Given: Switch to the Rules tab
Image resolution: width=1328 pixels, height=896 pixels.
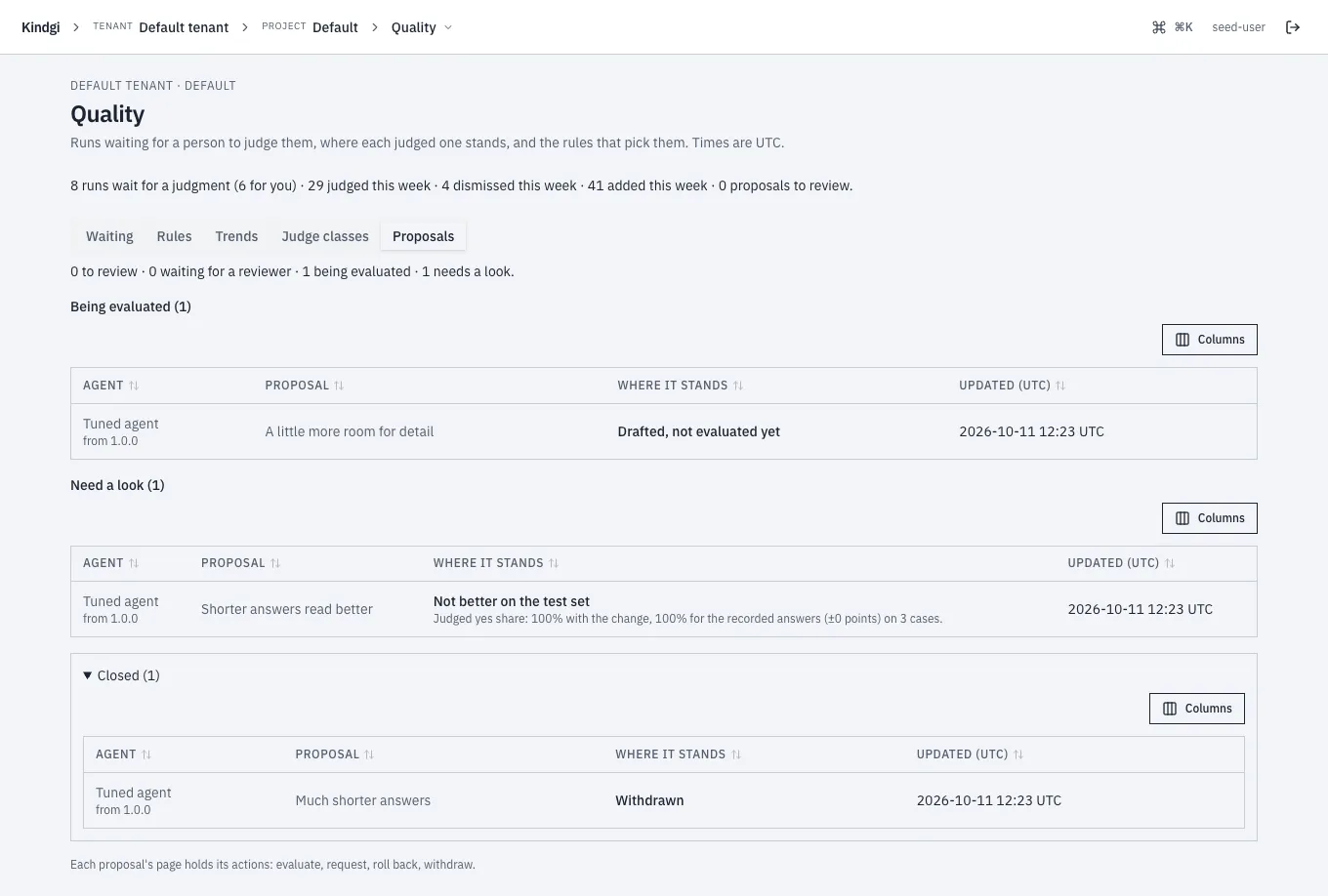Looking at the screenshot, I should [174, 236].
